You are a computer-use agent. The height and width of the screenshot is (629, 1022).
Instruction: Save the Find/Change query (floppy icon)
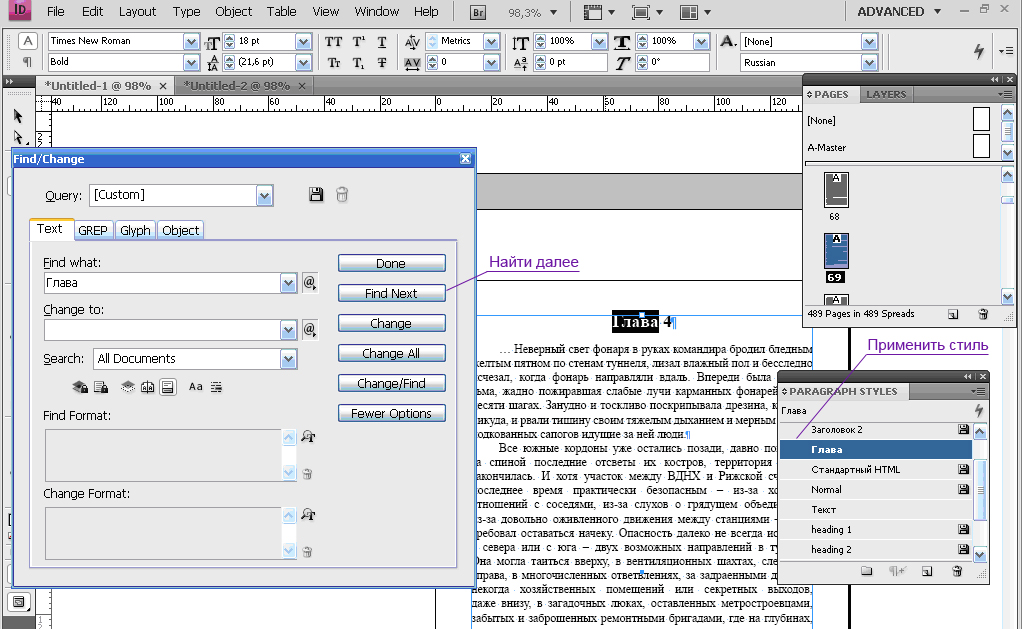pos(316,194)
